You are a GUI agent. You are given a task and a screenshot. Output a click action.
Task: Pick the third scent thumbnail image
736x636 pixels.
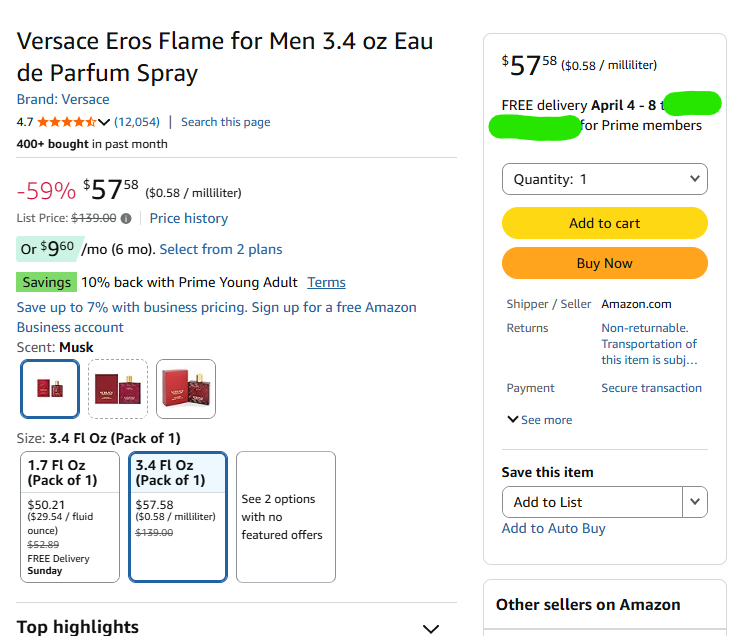[186, 389]
